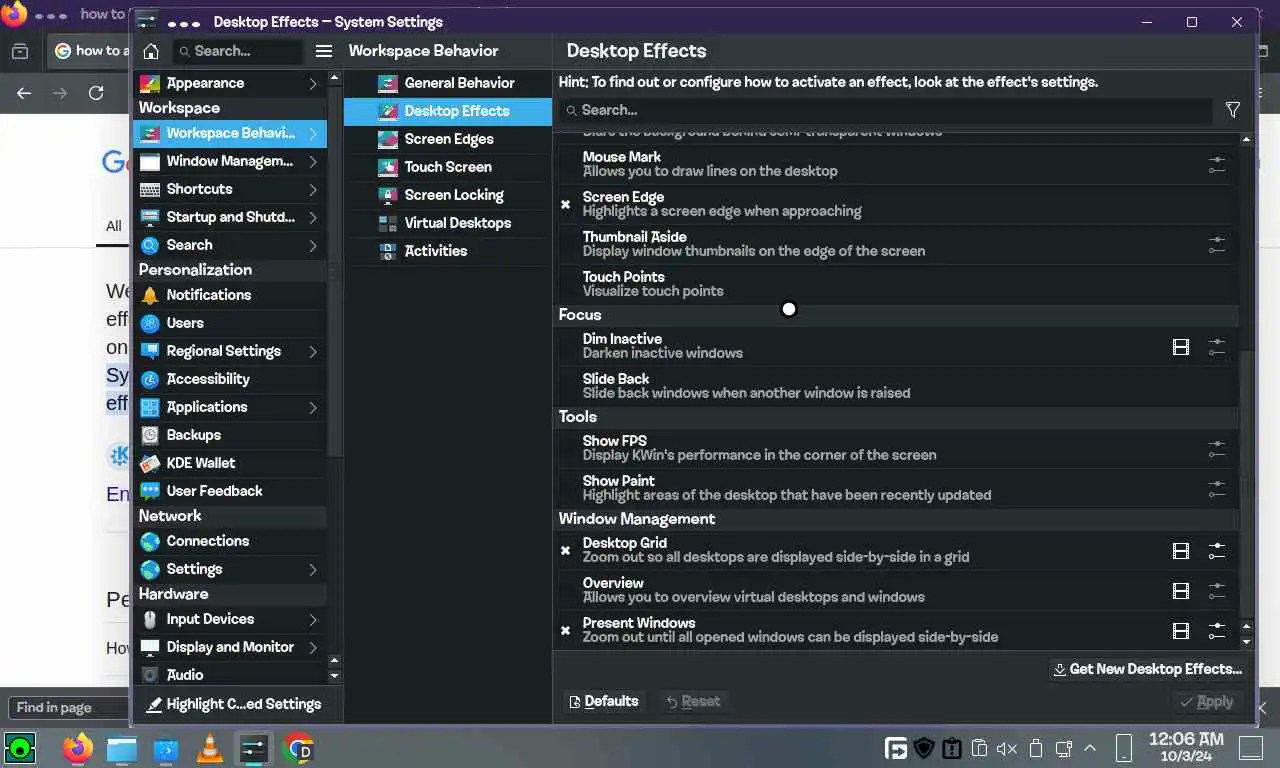The height and width of the screenshot is (768, 1280).
Task: Play the Desktop Grid demo video icon
Action: click(1181, 551)
